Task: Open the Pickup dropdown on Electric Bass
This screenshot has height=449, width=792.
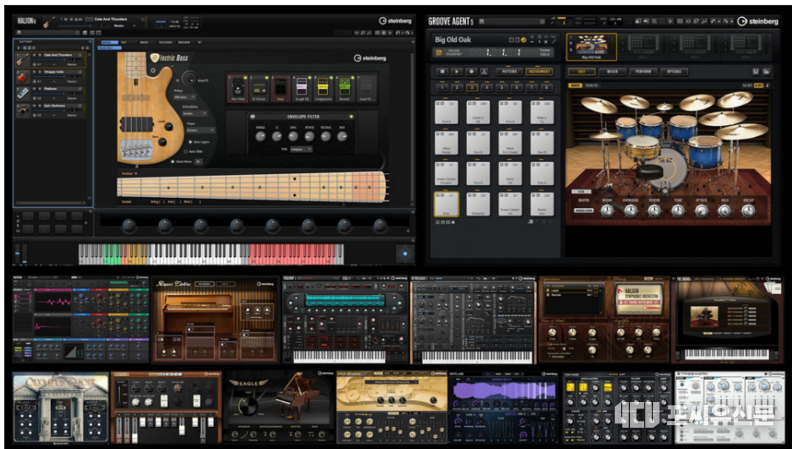Action: coord(184,97)
